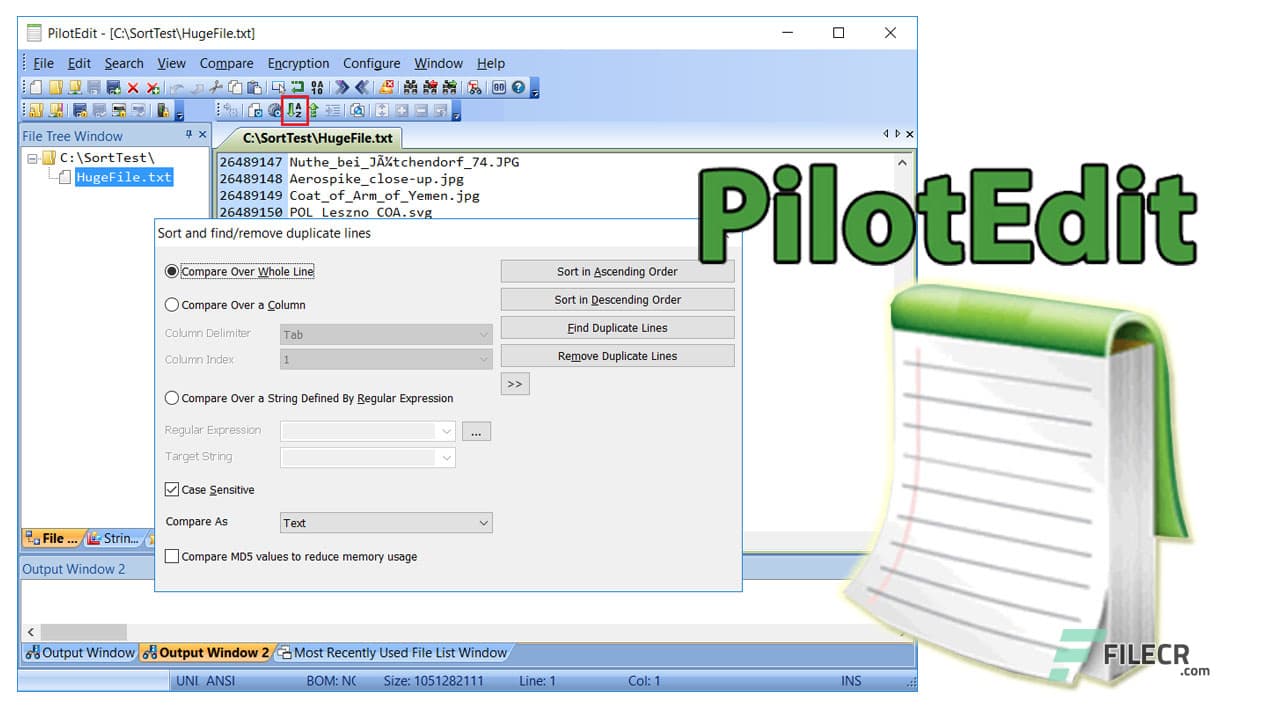Click the Remove Duplicate Lines button
1280x720 pixels.
[617, 355]
